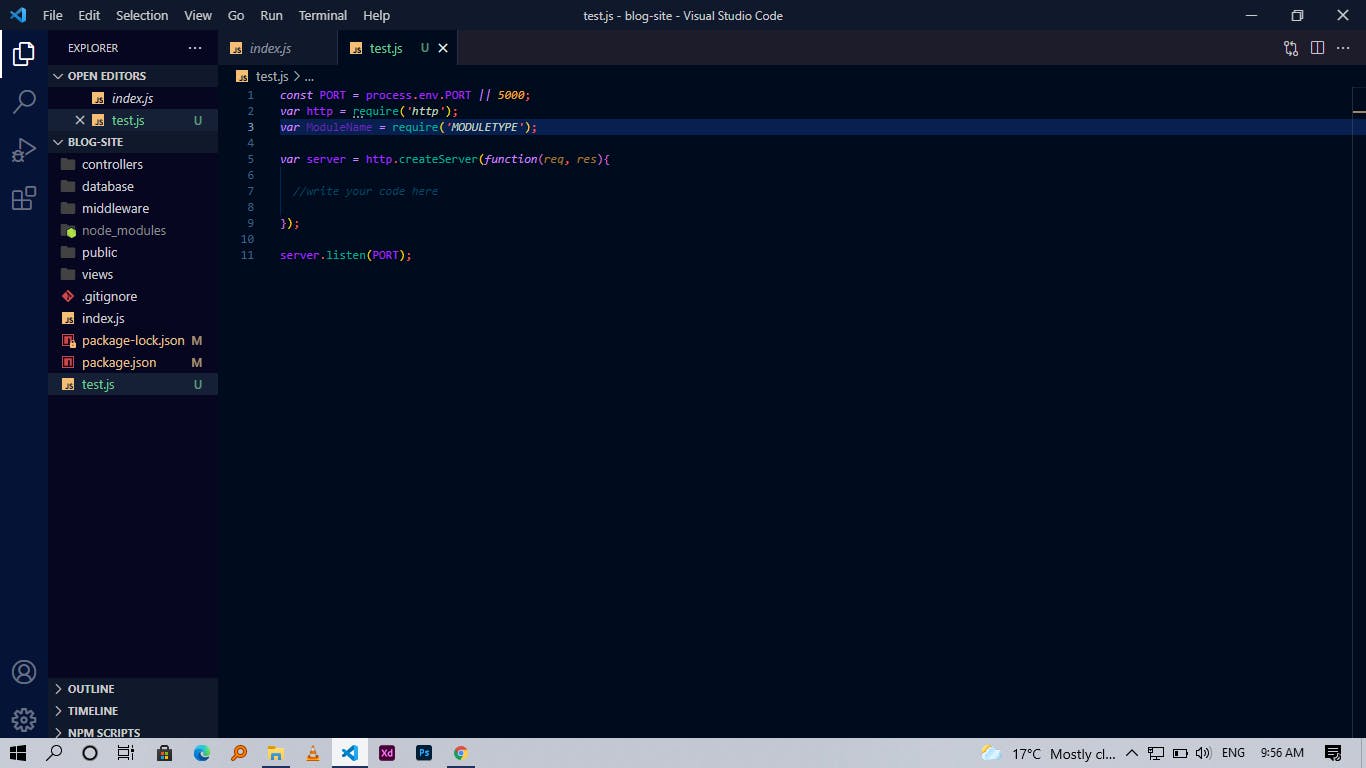Expand the NPM Scripts section
The height and width of the screenshot is (768, 1366).
point(133,732)
